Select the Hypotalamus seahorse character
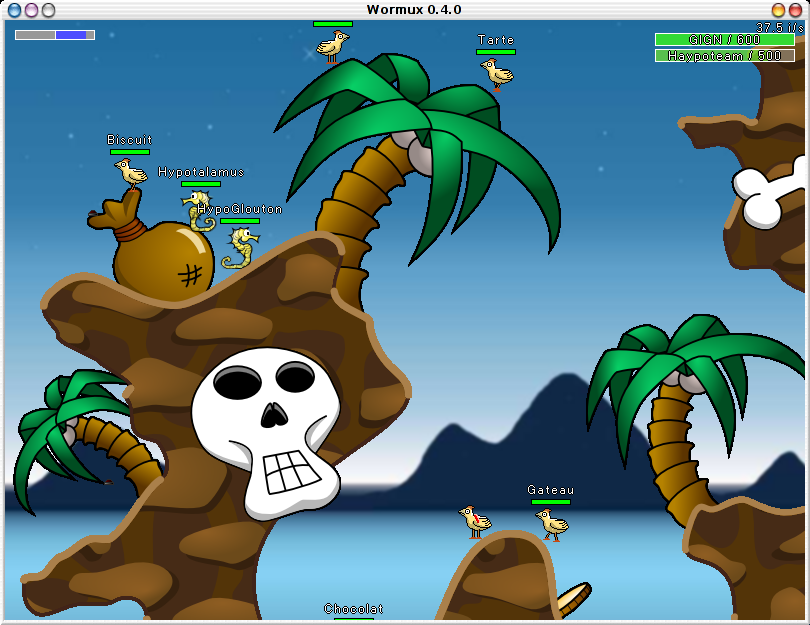The height and width of the screenshot is (625, 810). pos(199,210)
